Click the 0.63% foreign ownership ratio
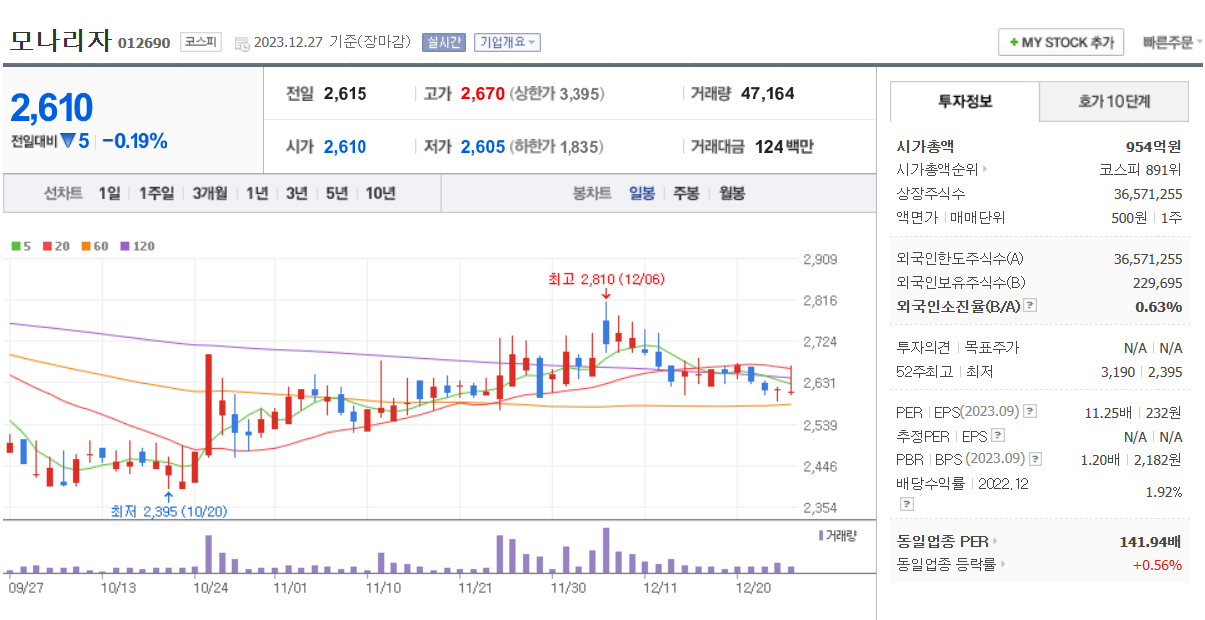1205x620 pixels. tap(1159, 307)
